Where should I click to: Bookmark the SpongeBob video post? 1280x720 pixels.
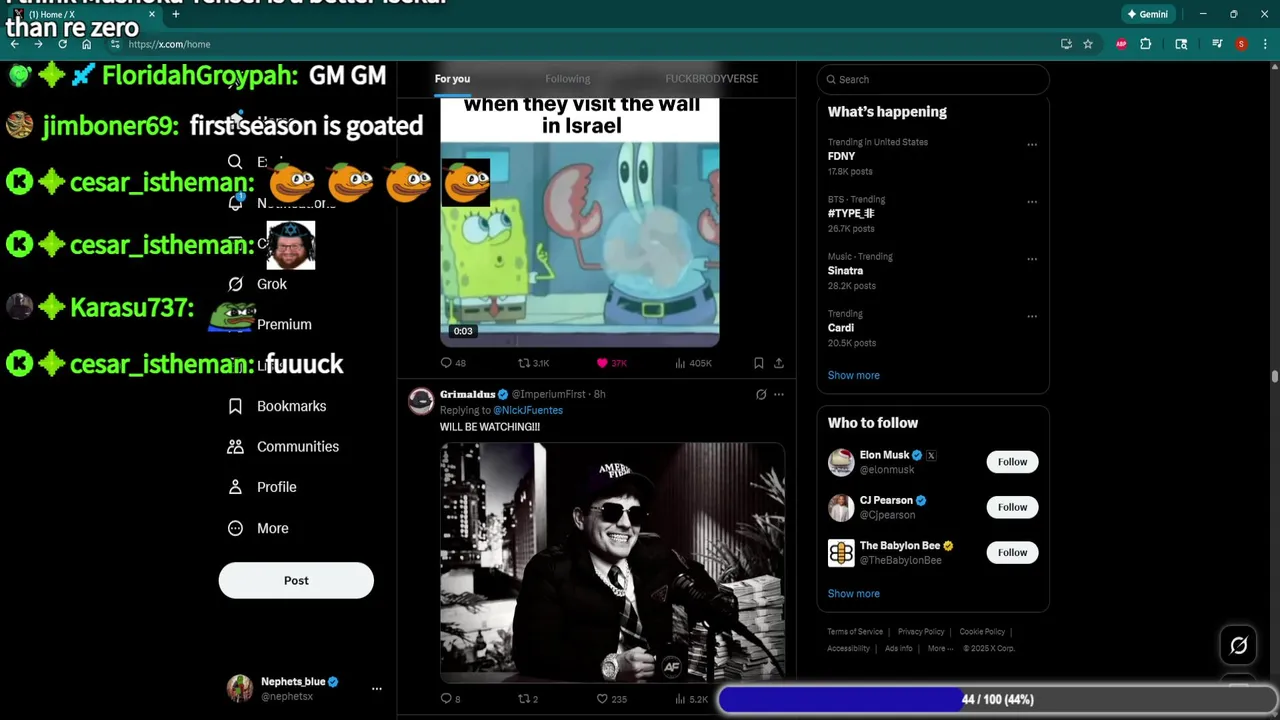758,363
